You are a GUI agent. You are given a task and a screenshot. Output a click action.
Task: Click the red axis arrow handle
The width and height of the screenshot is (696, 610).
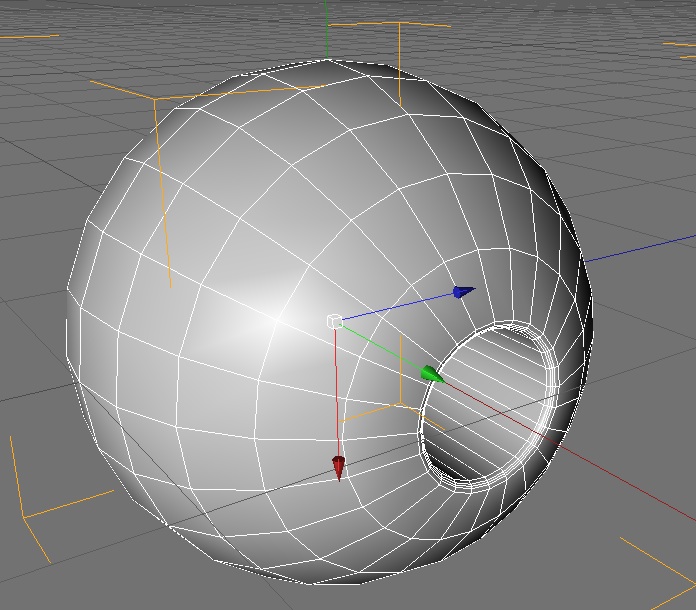tap(339, 468)
